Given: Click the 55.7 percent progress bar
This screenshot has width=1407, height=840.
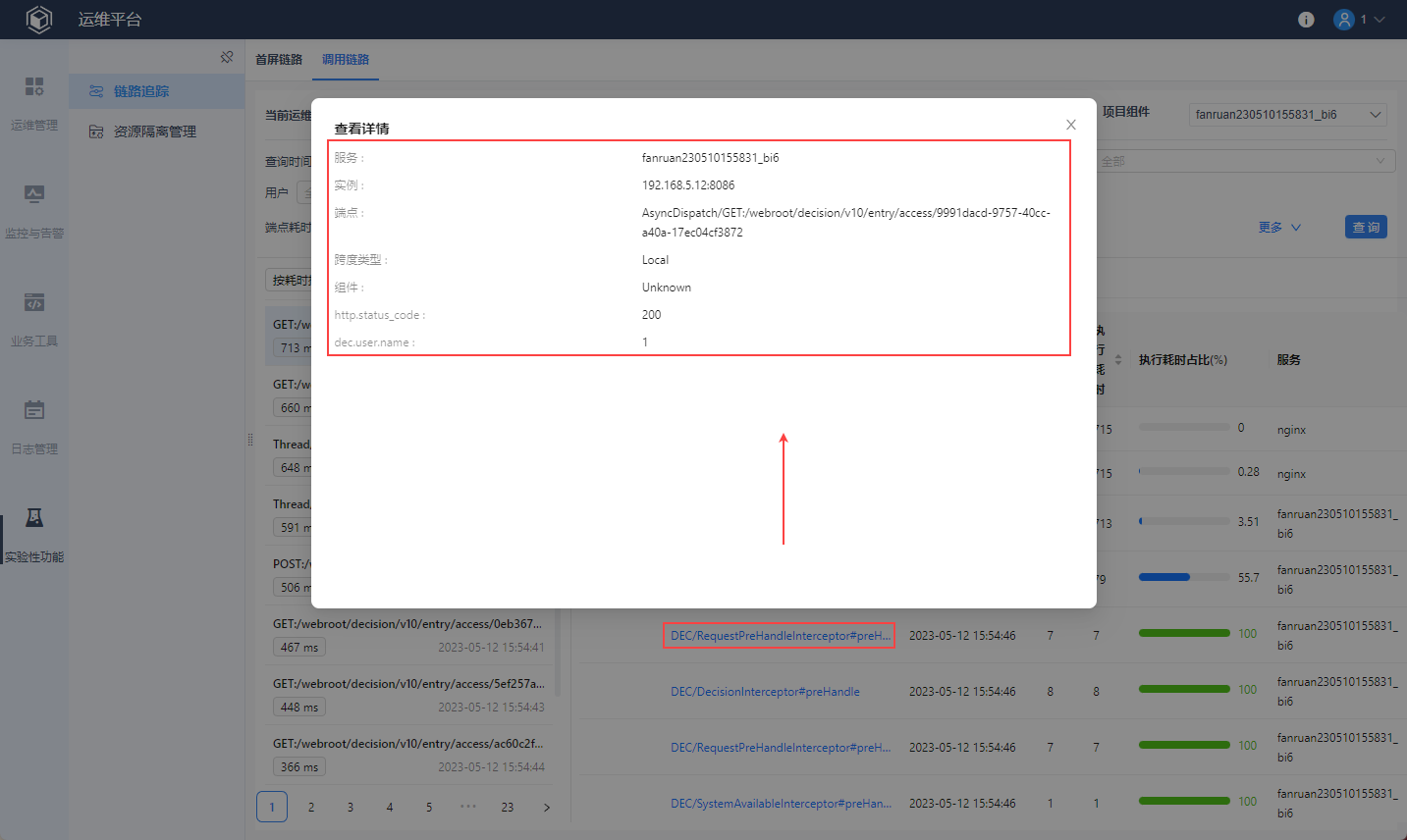Looking at the screenshot, I should click(1184, 577).
